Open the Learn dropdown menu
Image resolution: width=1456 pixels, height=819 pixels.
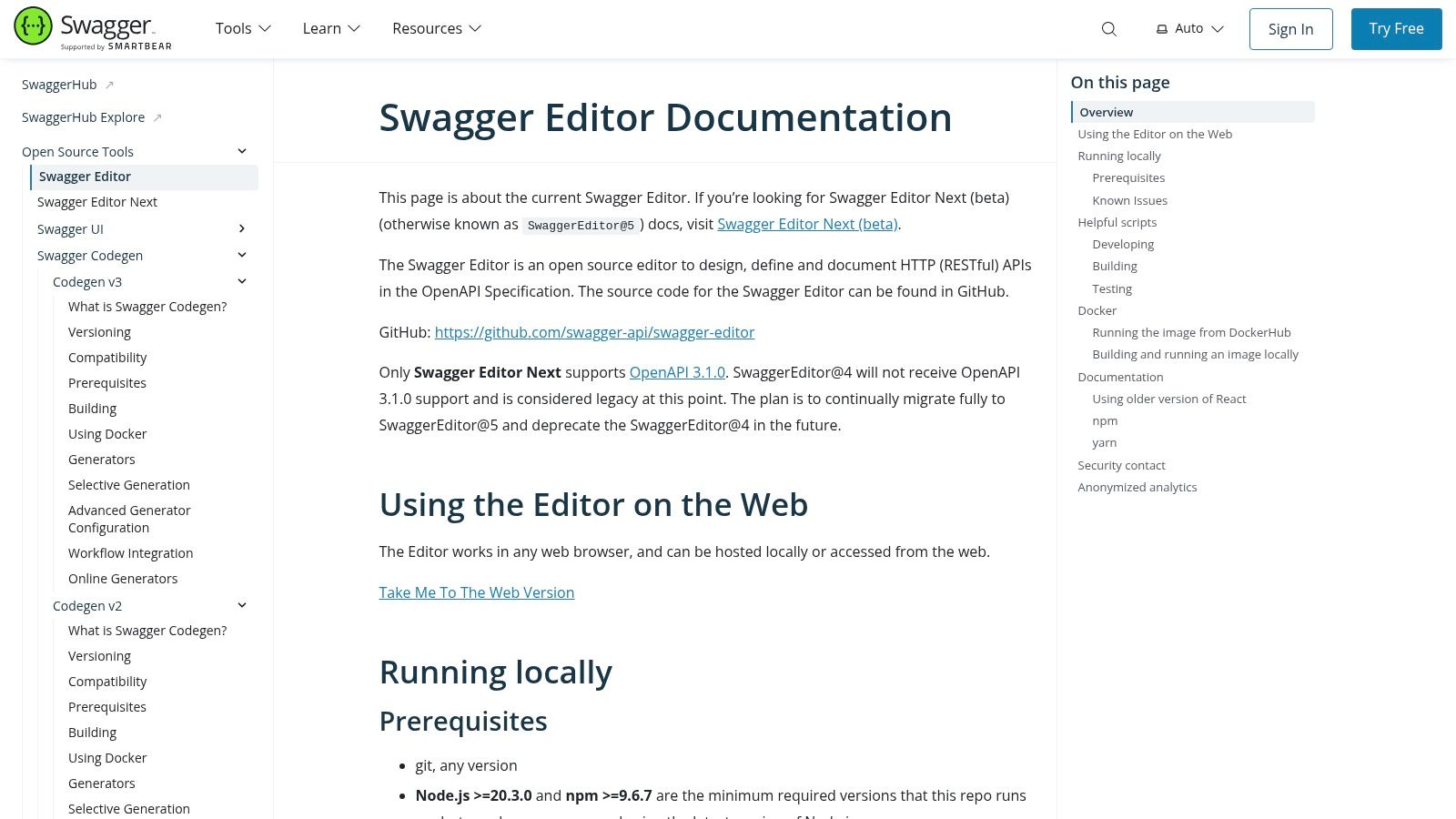331,29
